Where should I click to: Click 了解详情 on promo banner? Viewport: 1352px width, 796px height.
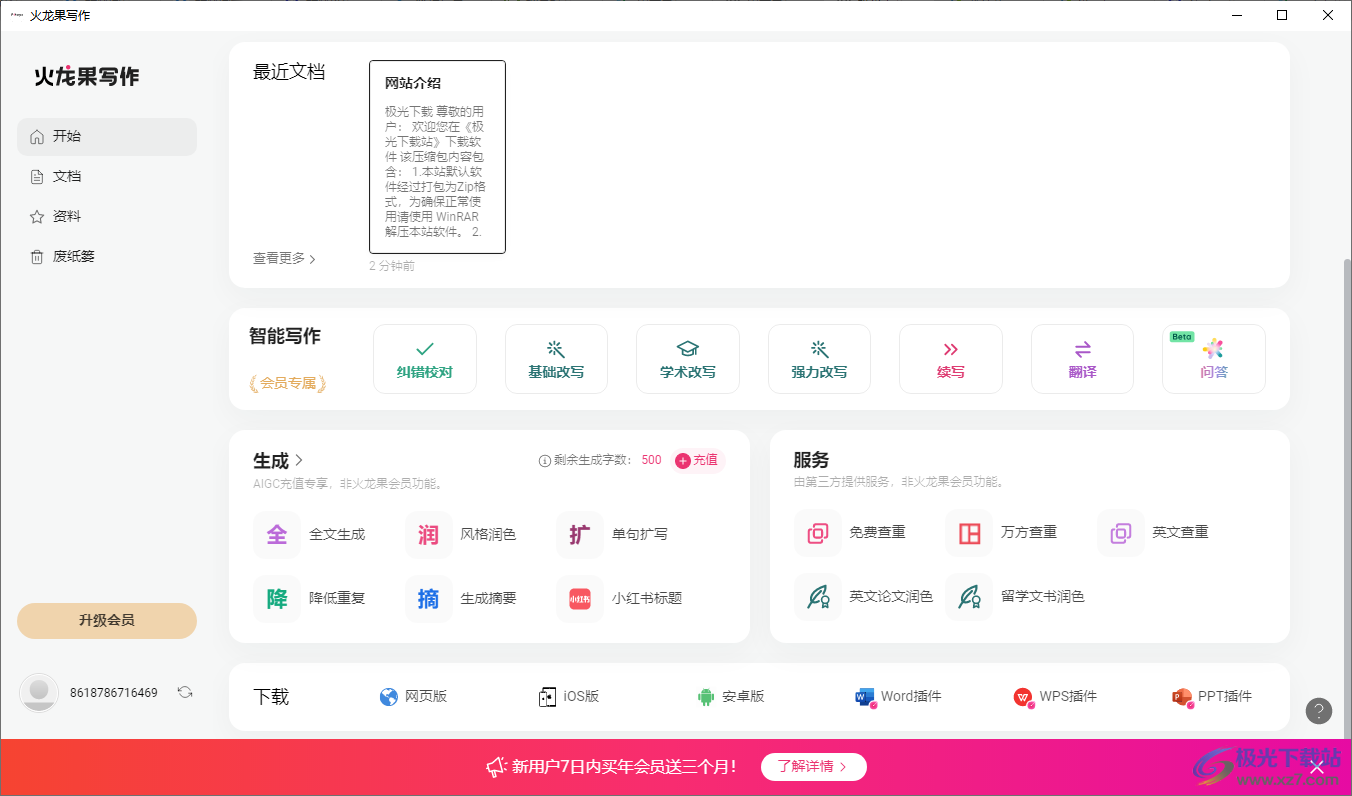[x=814, y=767]
